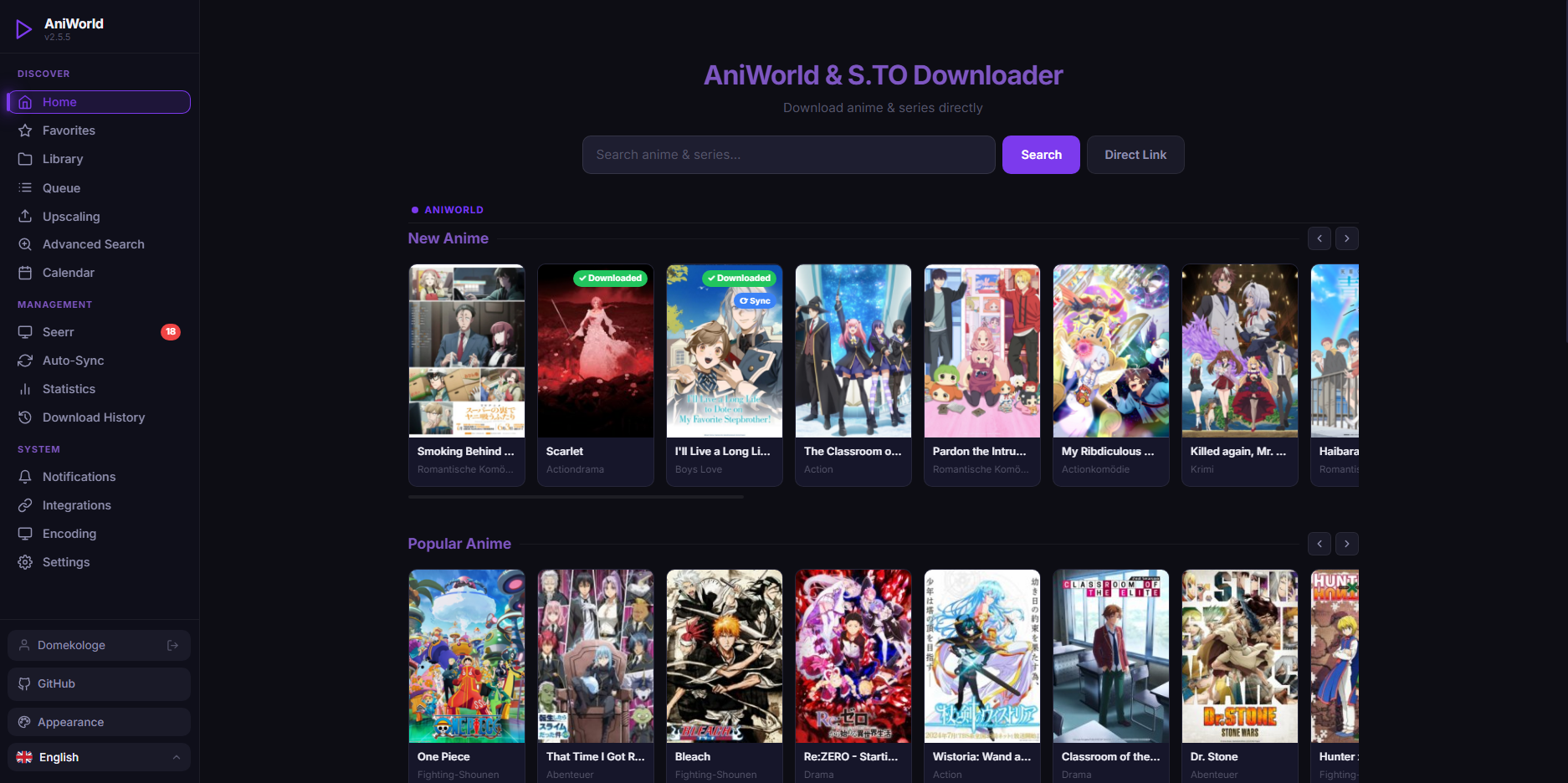The height and width of the screenshot is (783, 1568).
Task: Click the Download History clock icon
Action: [x=25, y=417]
